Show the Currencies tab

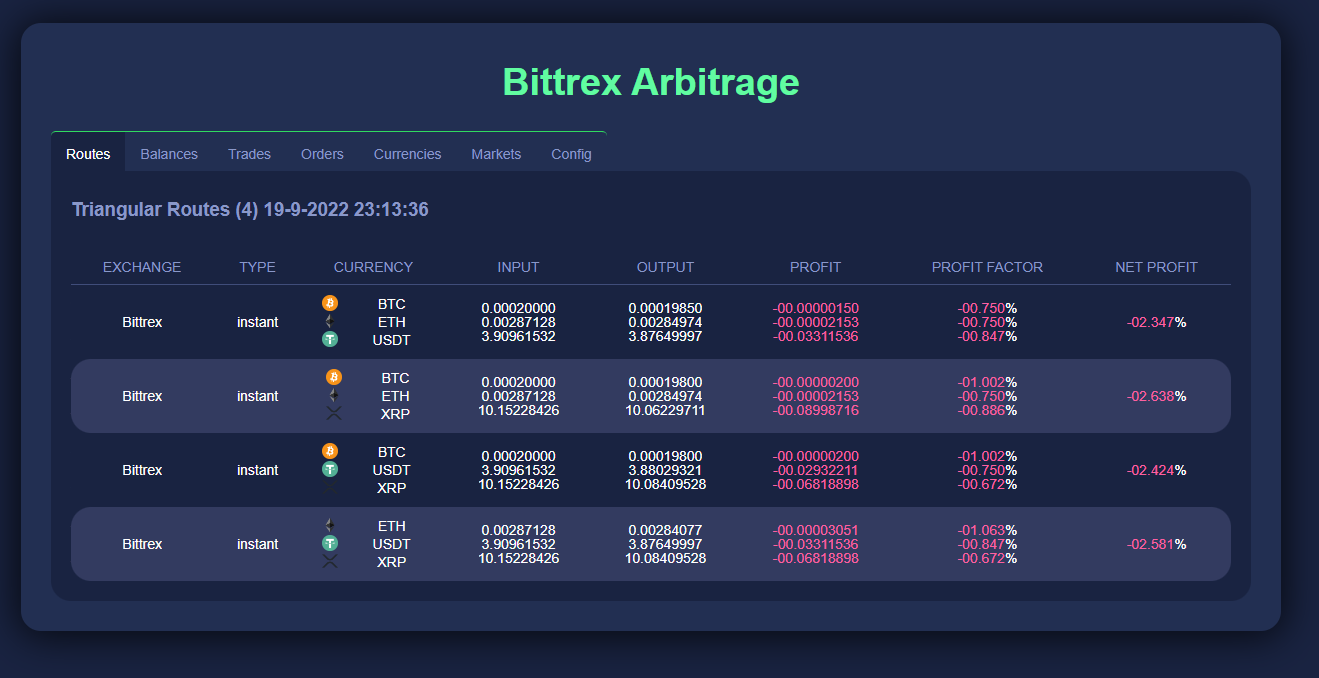pyautogui.click(x=407, y=154)
